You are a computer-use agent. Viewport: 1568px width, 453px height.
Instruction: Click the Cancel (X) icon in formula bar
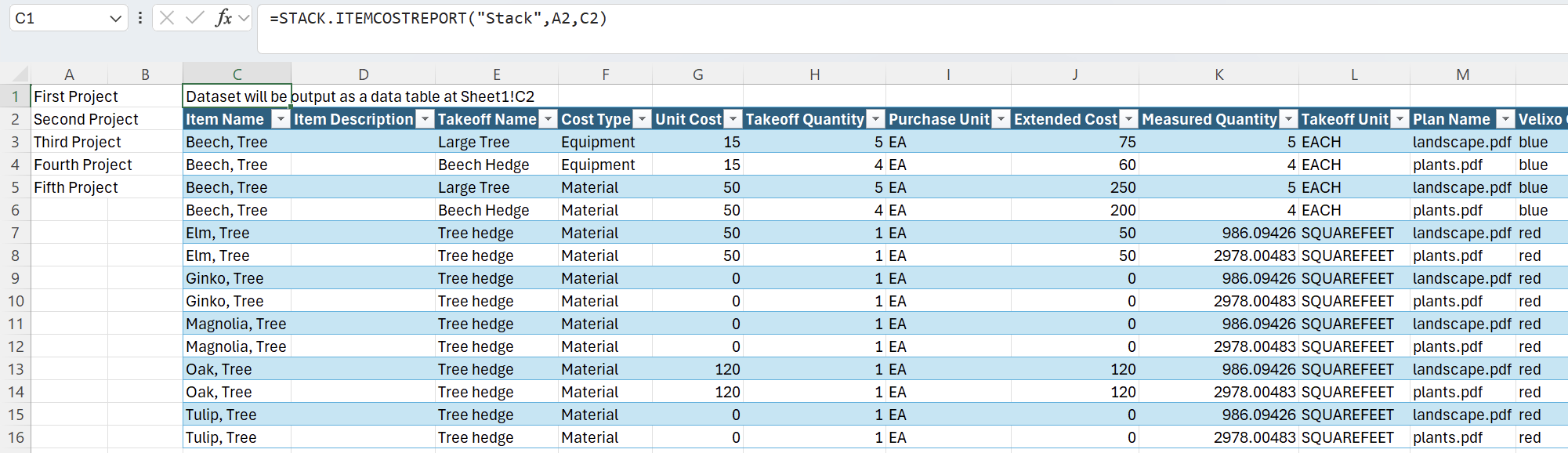pos(167,18)
